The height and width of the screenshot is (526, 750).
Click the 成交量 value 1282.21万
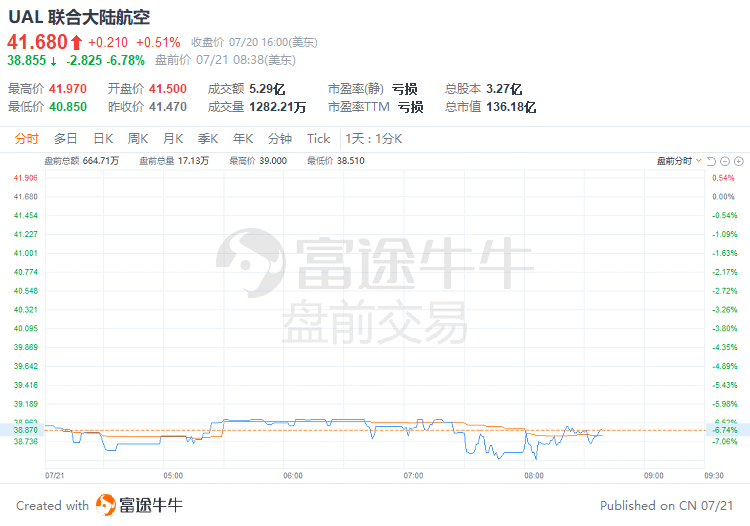277,107
